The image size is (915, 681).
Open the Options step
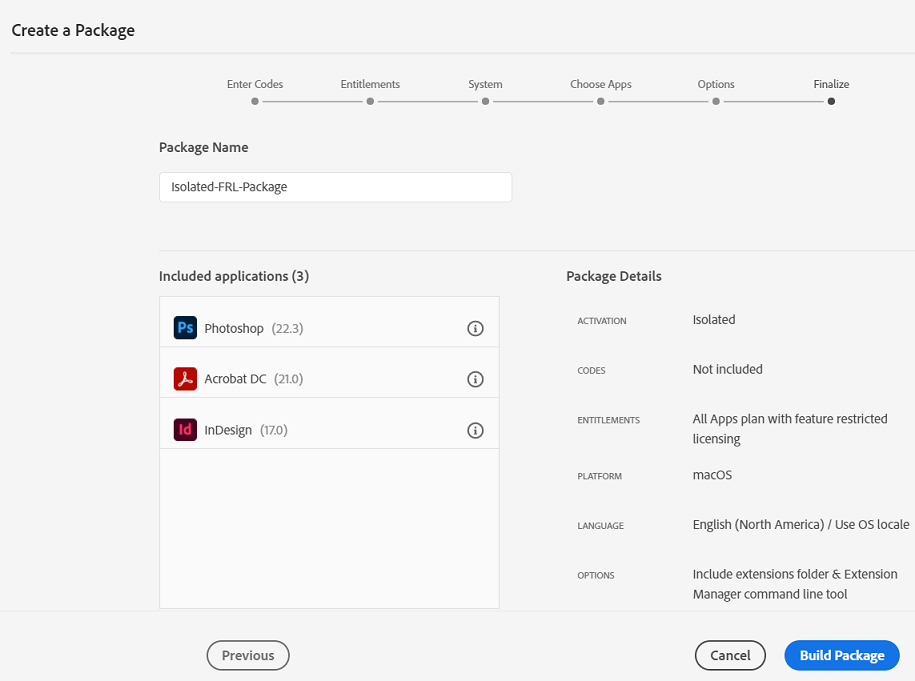pos(716,101)
